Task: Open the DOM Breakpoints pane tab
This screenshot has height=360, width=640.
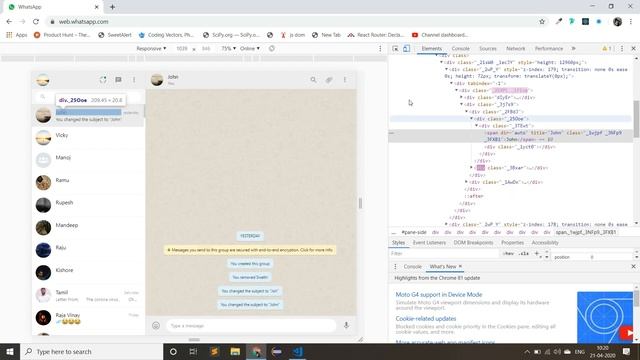Action: coord(473,242)
